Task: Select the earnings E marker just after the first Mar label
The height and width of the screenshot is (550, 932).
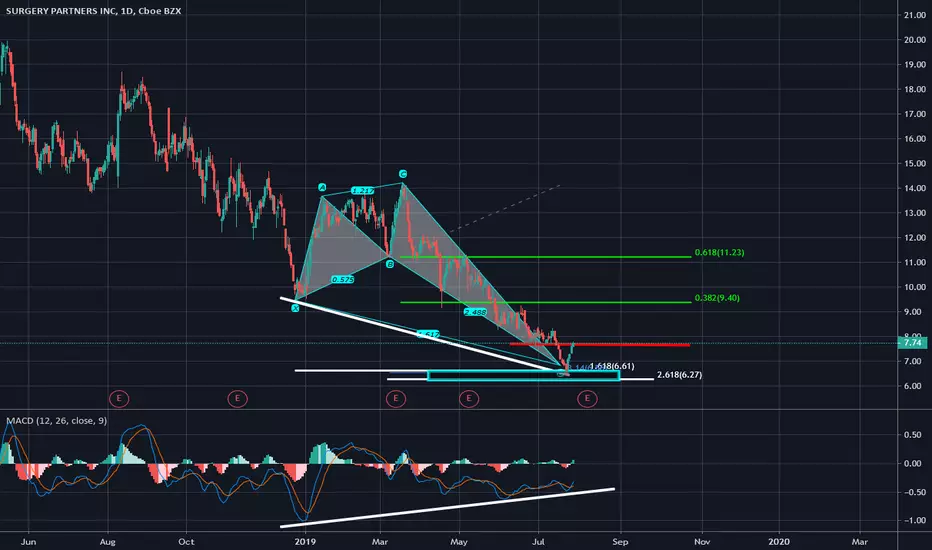Action: click(x=396, y=398)
